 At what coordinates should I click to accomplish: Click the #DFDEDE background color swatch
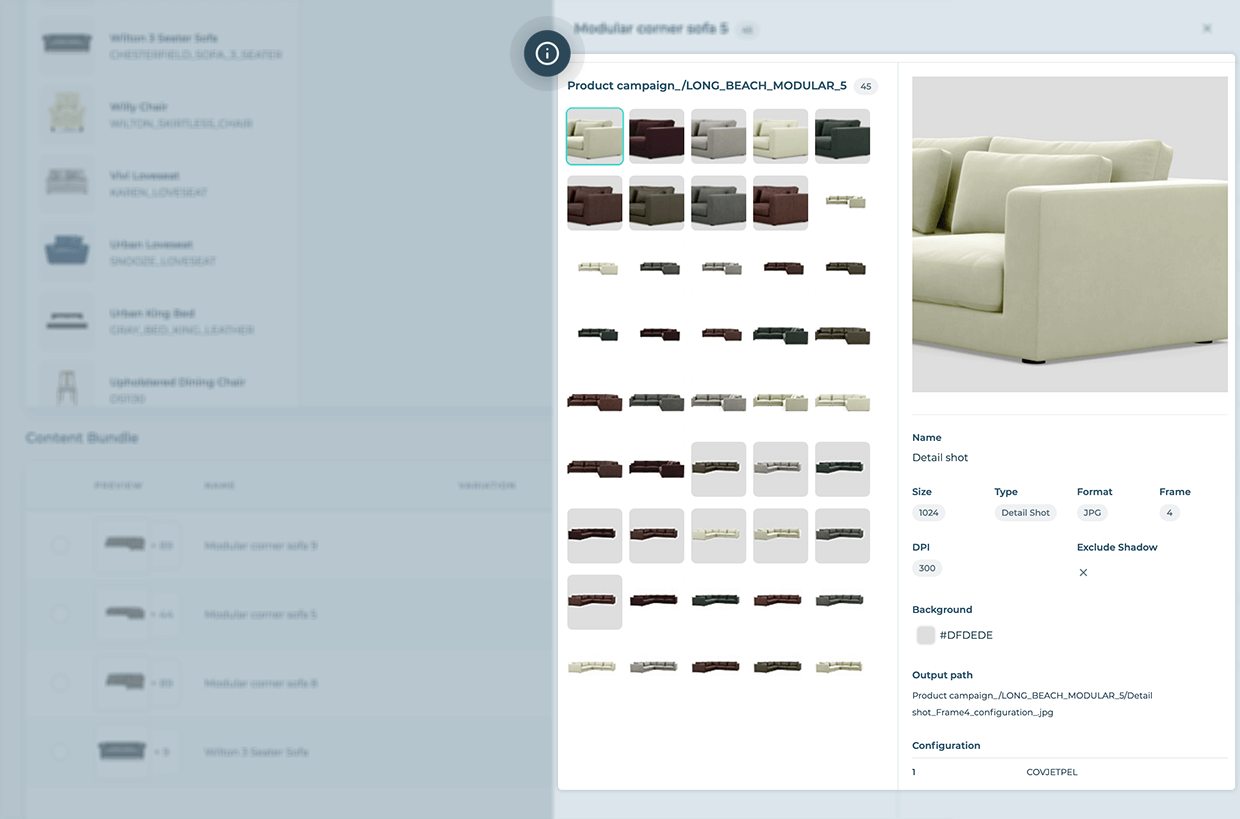click(x=925, y=635)
